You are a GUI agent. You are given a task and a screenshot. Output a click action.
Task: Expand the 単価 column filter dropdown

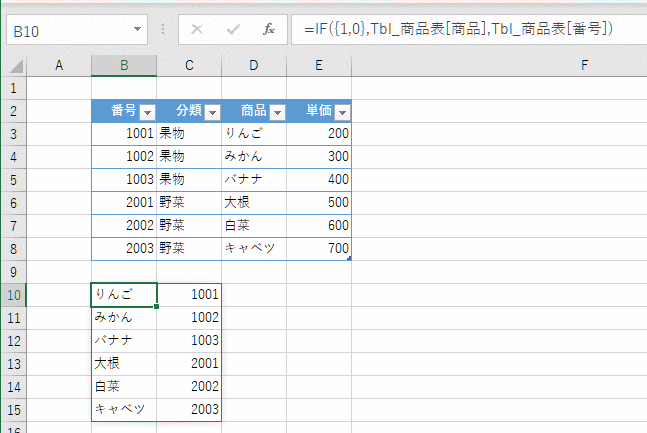[342, 112]
